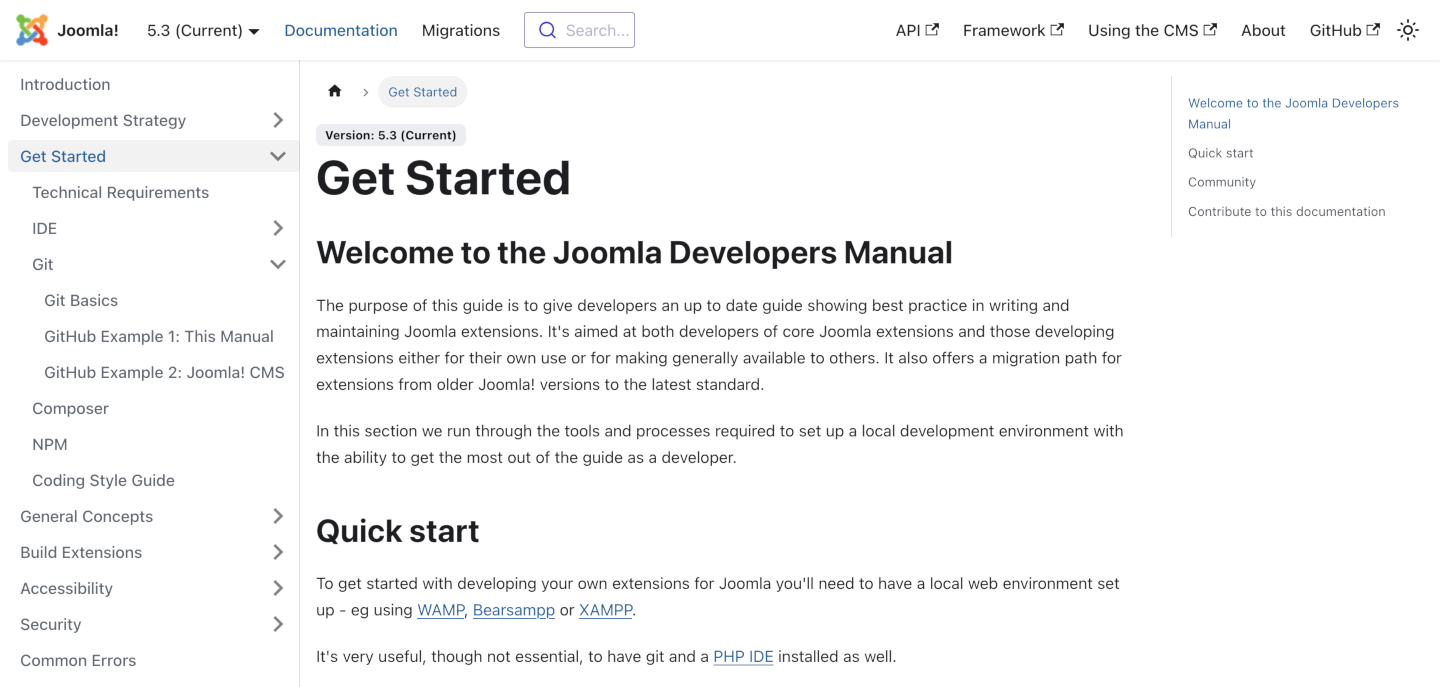Screen dimensions: 1440x687
Task: Open Technical Requirements sidebar page
Action: [120, 192]
